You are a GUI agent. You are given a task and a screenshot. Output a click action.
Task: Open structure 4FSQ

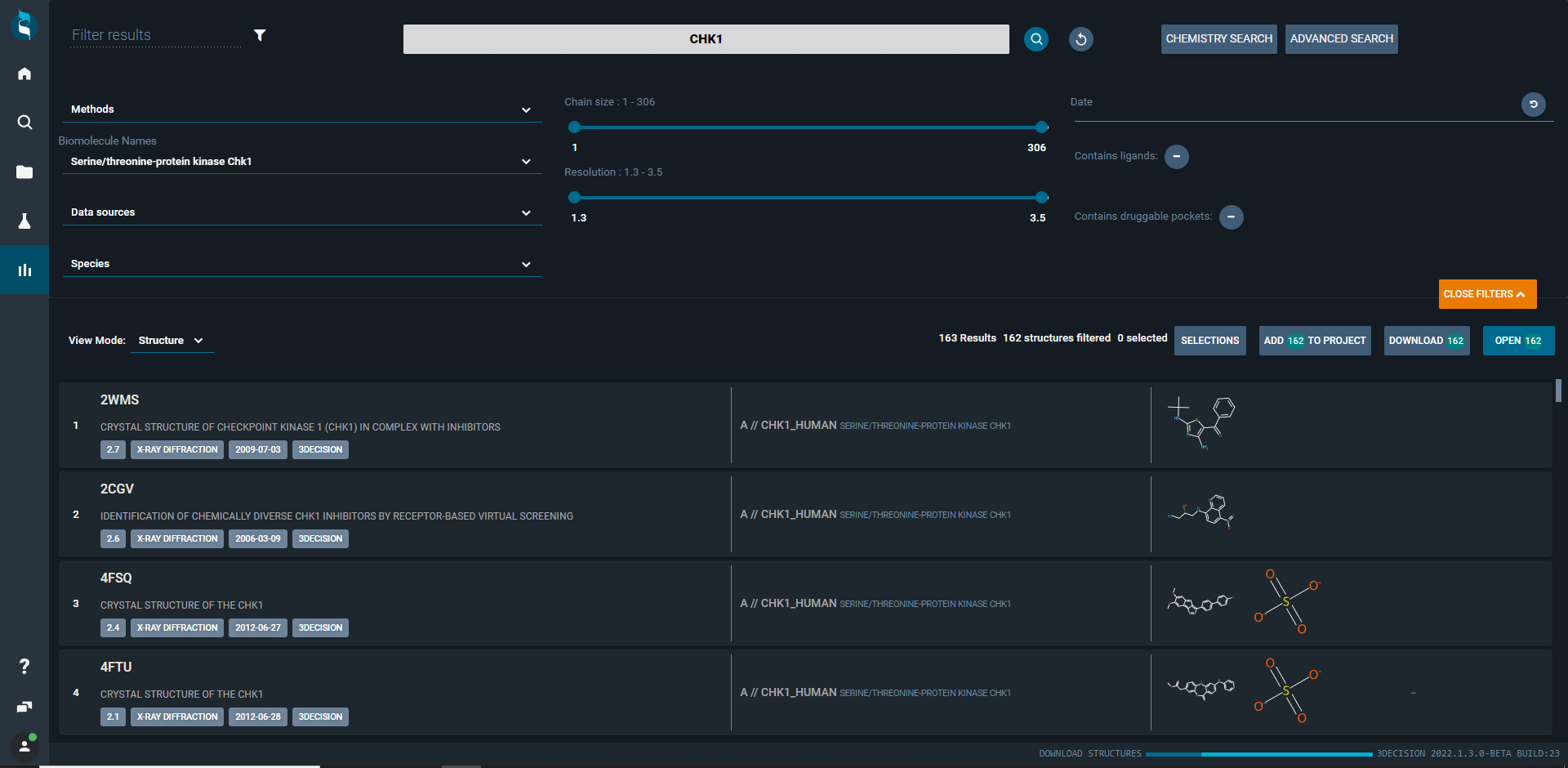[x=116, y=578]
